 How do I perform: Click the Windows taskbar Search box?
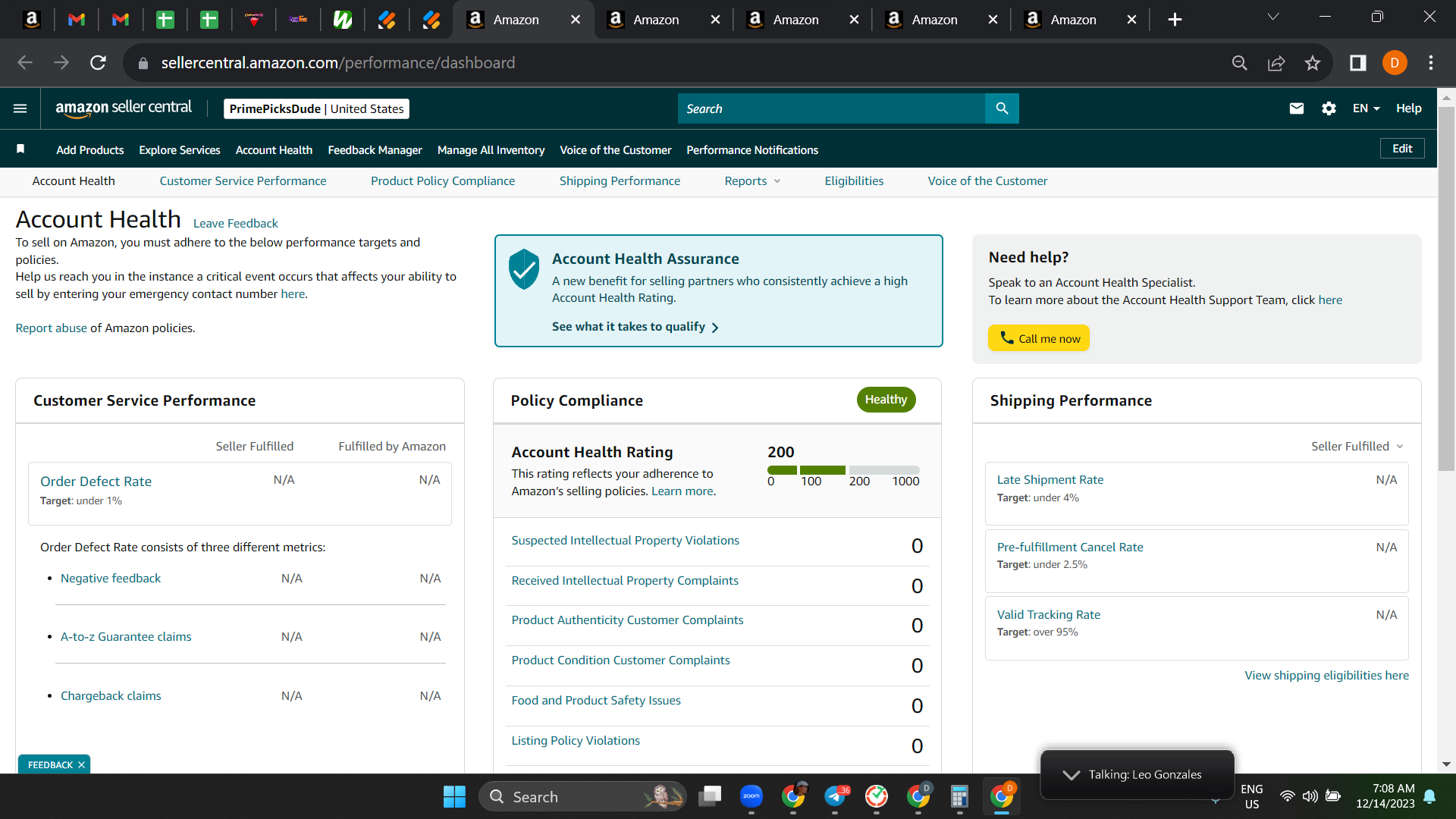click(582, 796)
